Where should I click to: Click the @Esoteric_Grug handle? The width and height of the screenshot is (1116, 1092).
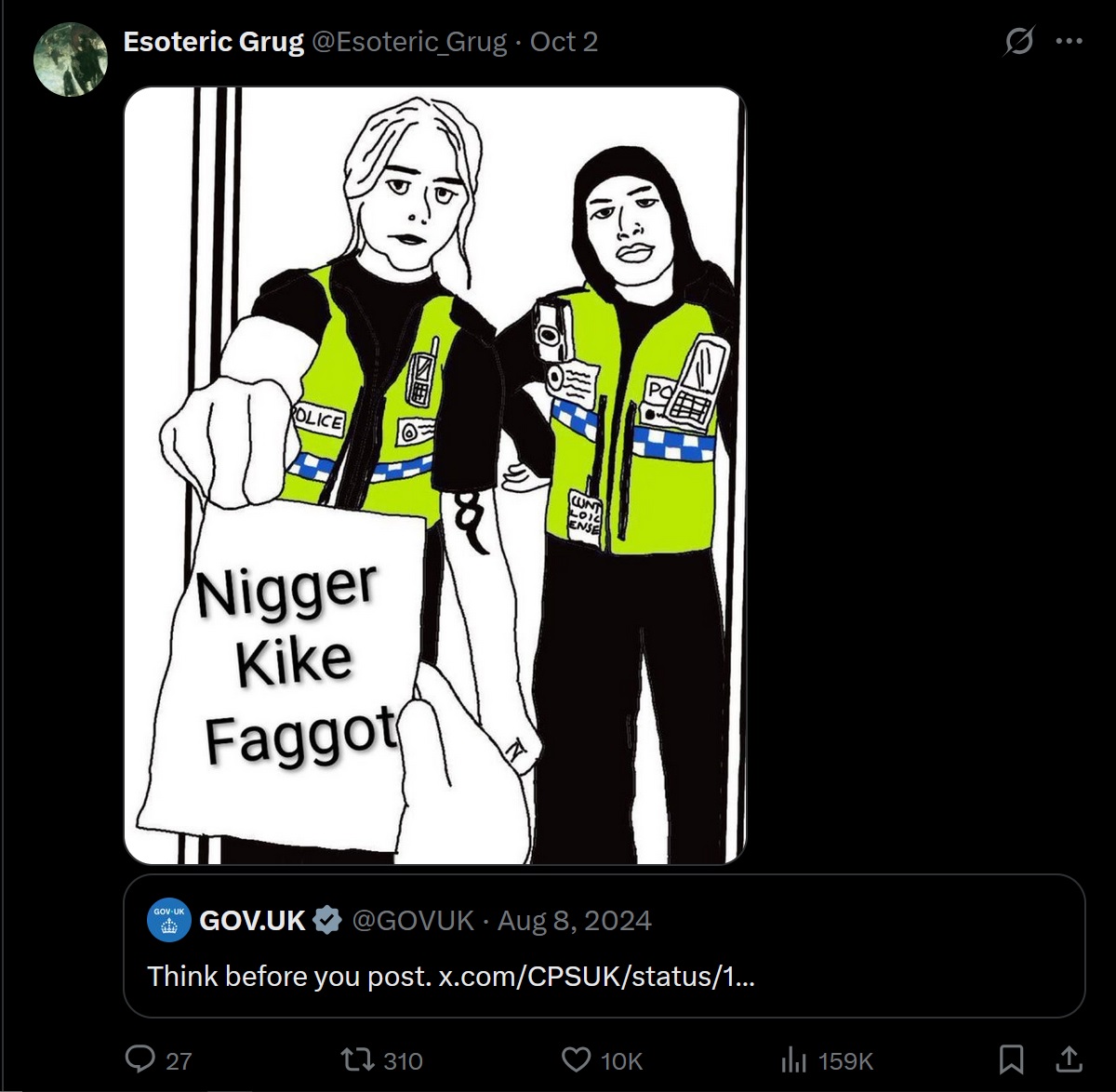pyautogui.click(x=409, y=42)
